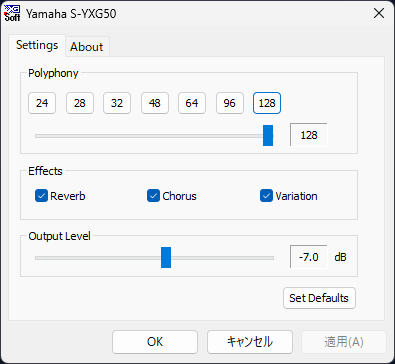The image size is (395, 364).
Task: Close the Yamaha S-YXG50 dialog
Action: point(379,13)
